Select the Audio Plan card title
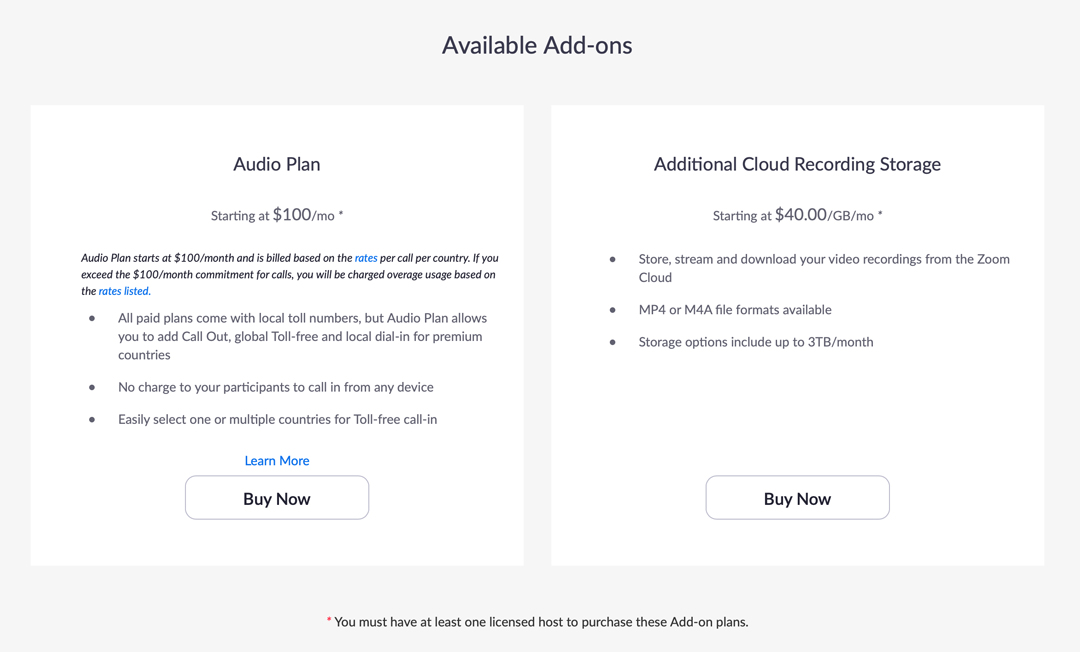The image size is (1080, 652). click(277, 164)
